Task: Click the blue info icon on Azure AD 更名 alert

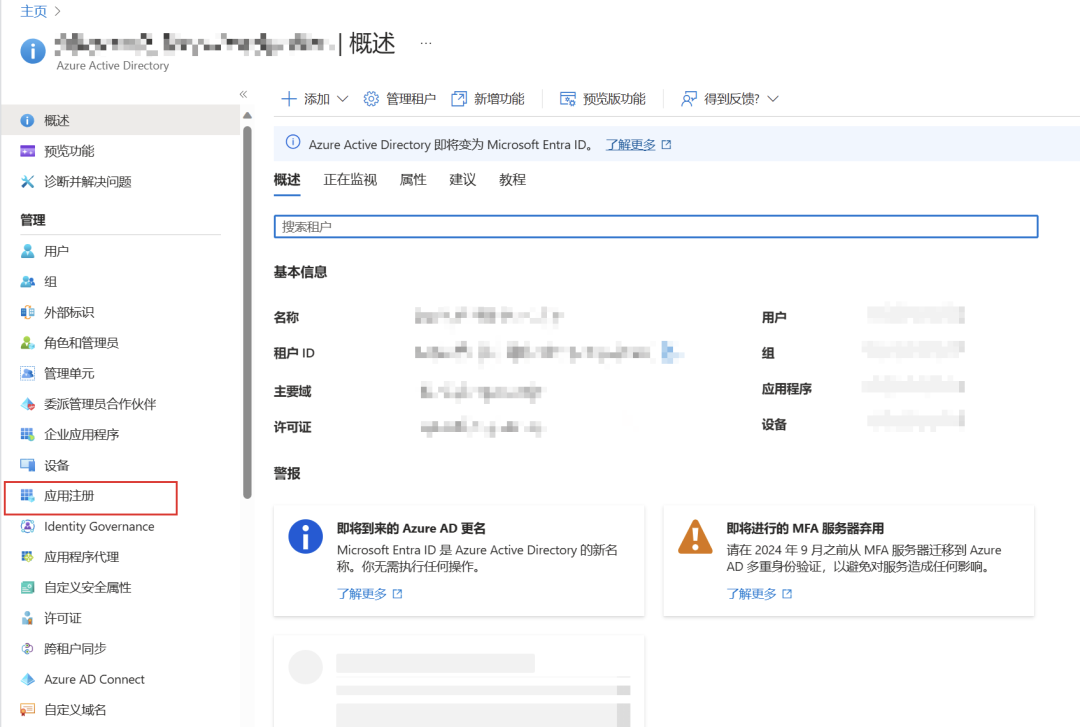Action: [305, 536]
